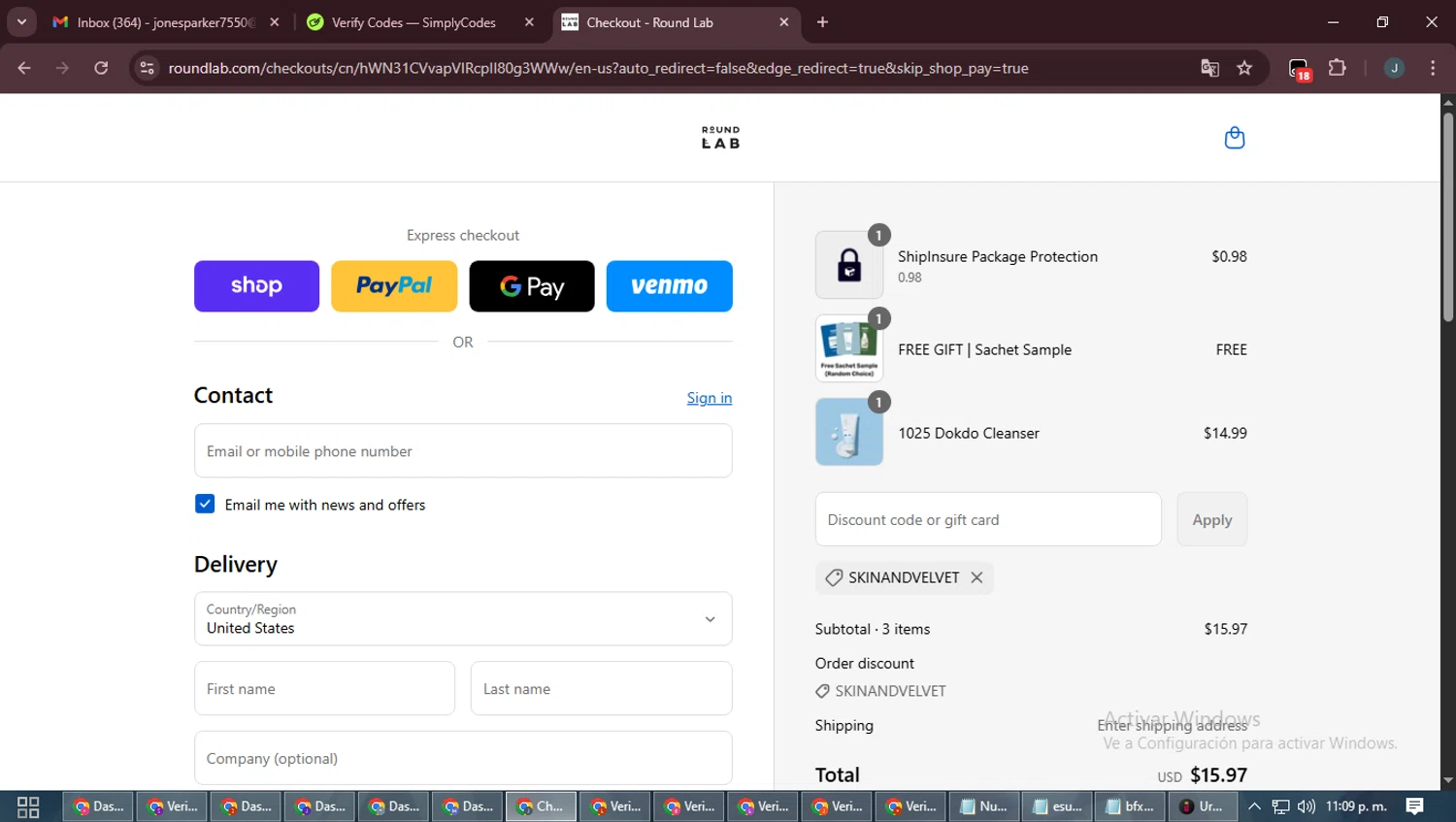Screen dimensions: 1456x822
Task: Open the bfx... Notepad taskbar item
Action: [x=1131, y=806]
